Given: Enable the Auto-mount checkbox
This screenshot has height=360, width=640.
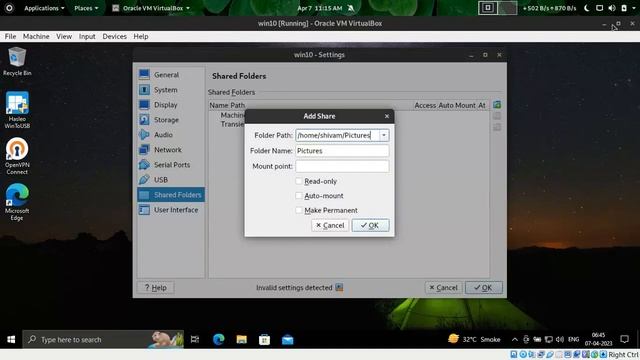Looking at the screenshot, I should click(x=299, y=196).
